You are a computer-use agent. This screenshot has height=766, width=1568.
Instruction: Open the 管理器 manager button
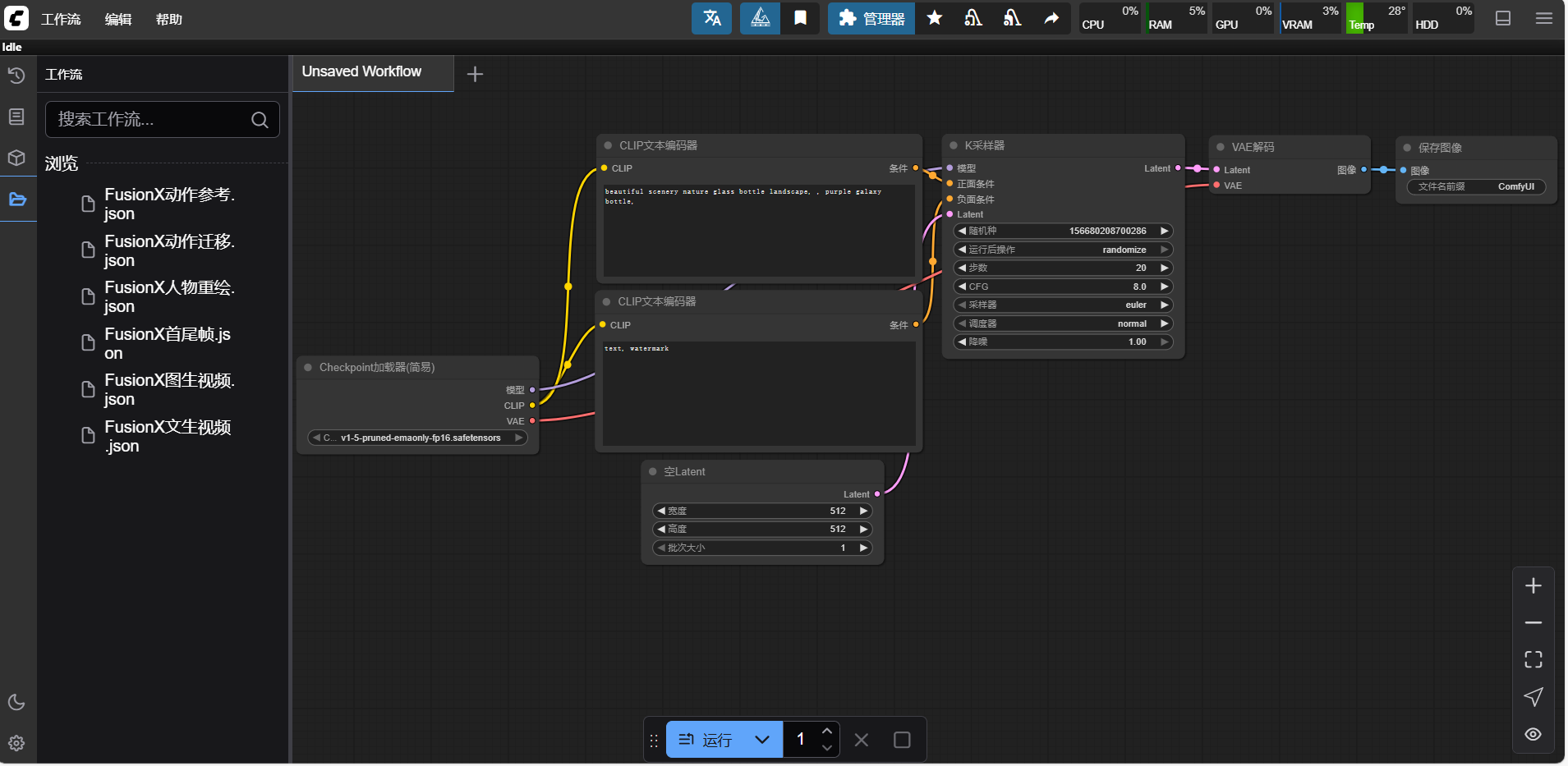(x=871, y=18)
